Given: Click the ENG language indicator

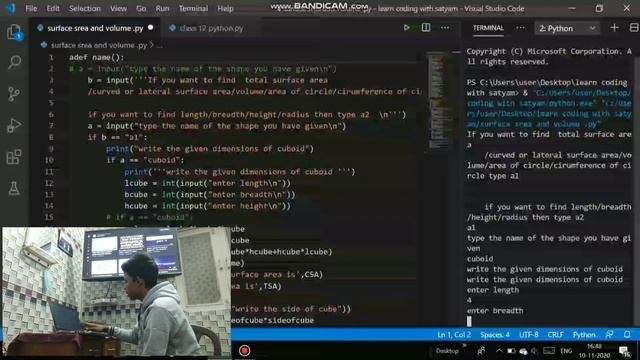Looking at the screenshot, I should coord(566,351).
